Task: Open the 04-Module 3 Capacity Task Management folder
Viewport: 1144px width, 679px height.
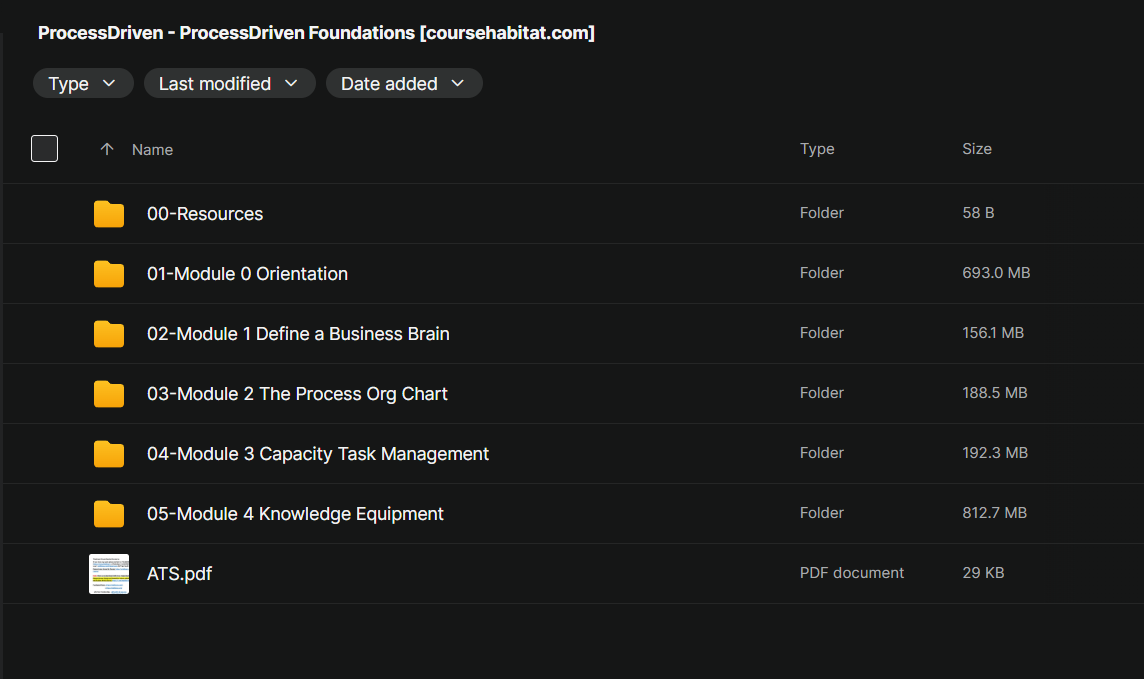Action: [x=318, y=454]
